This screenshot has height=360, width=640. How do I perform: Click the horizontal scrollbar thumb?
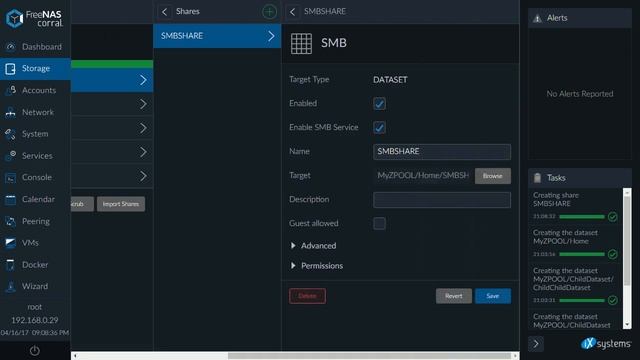pyautogui.click(x=369, y=356)
